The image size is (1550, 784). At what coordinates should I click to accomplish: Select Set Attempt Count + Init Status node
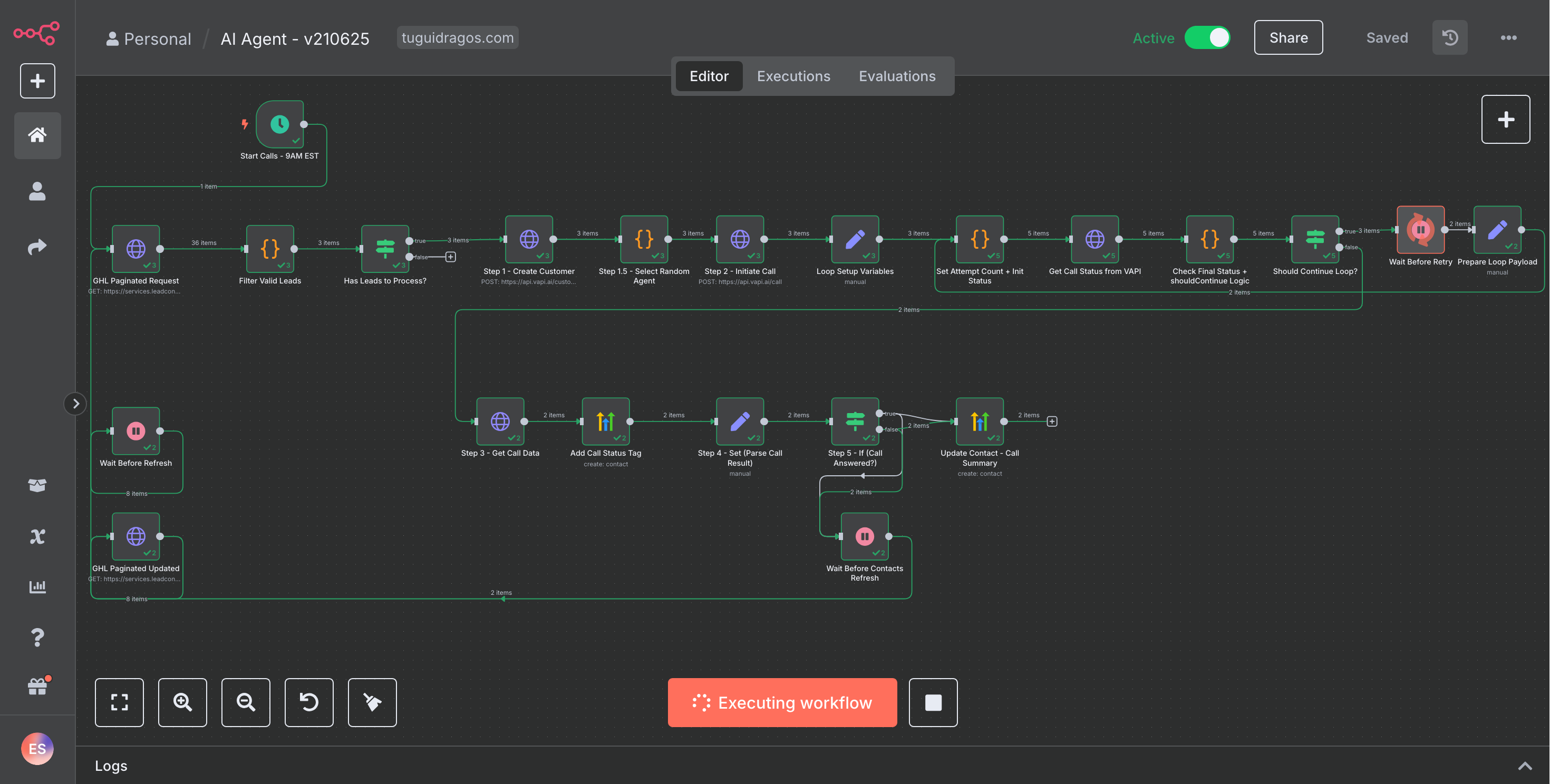(x=980, y=239)
